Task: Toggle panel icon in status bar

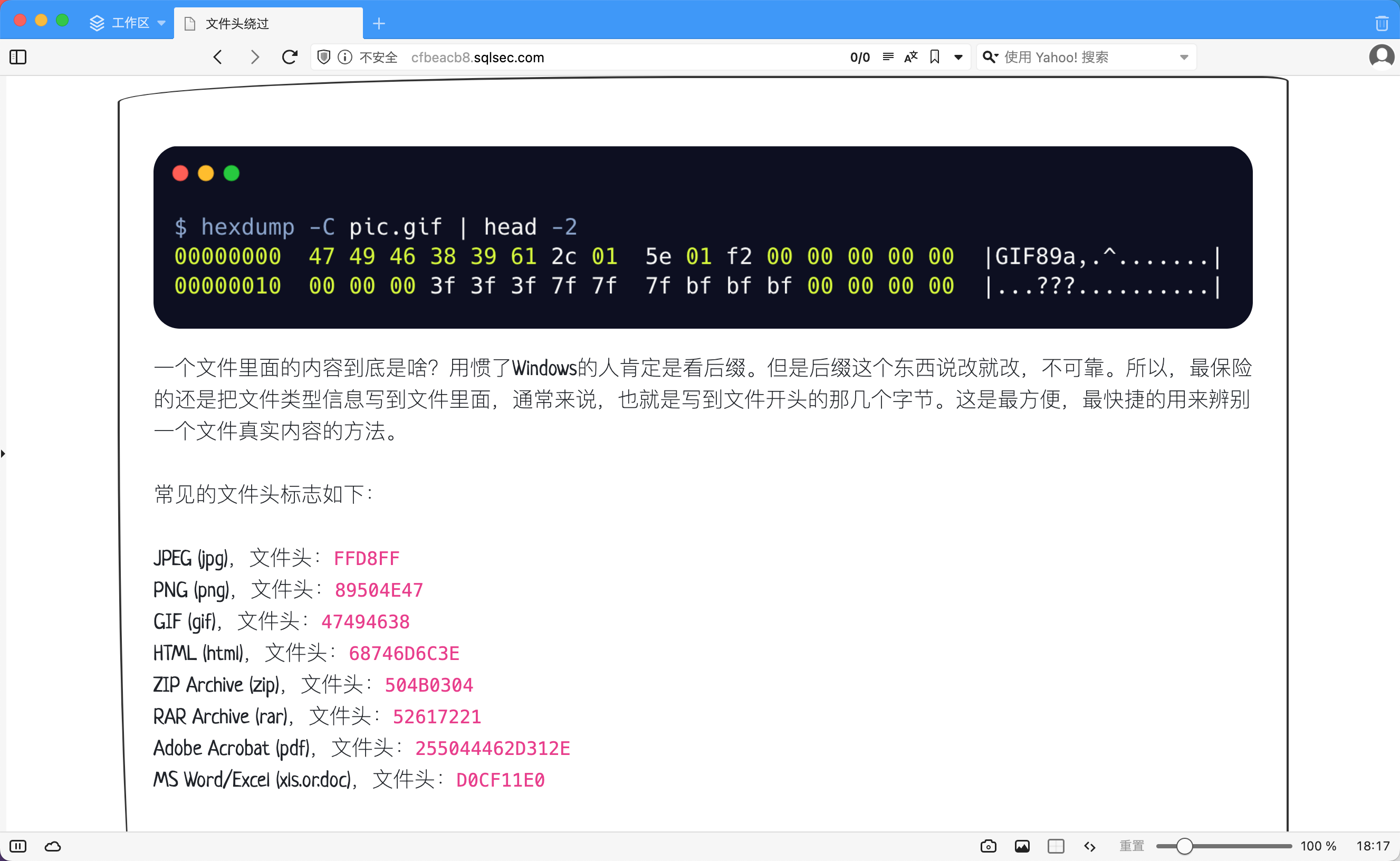Action: click(18, 846)
